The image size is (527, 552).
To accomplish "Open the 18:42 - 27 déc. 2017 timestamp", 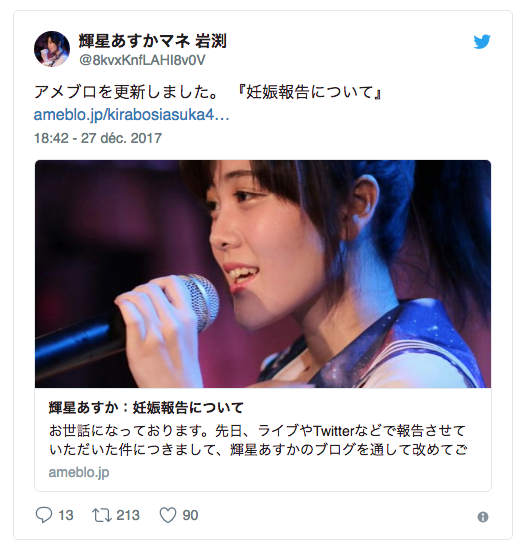I will (98, 138).
